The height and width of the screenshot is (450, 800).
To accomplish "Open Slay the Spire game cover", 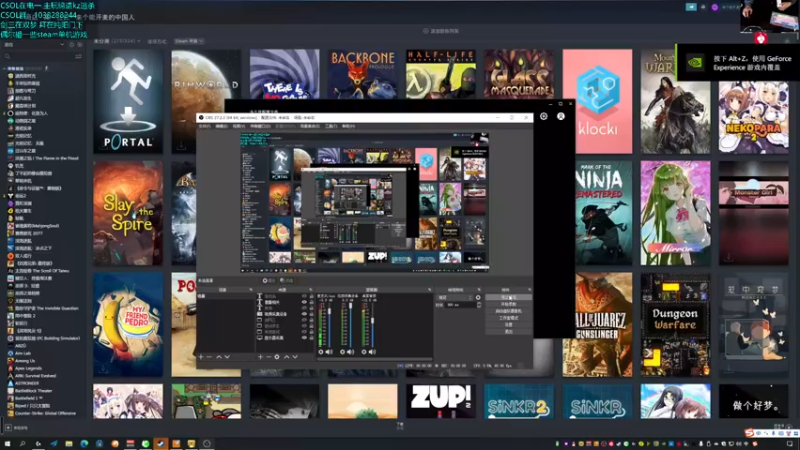I will 128,213.
